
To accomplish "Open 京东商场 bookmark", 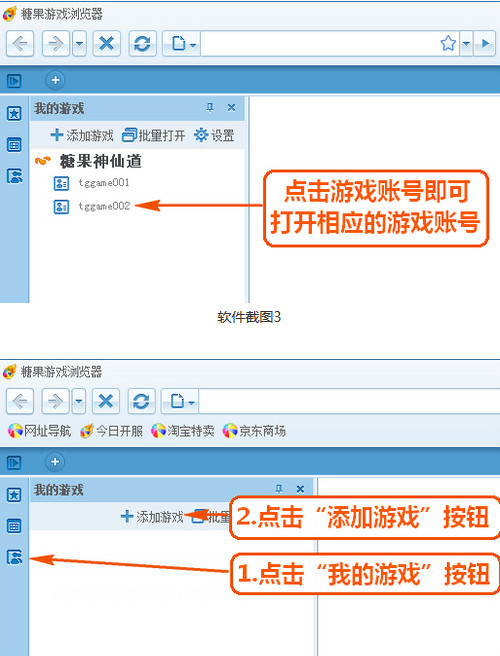I will point(254,430).
